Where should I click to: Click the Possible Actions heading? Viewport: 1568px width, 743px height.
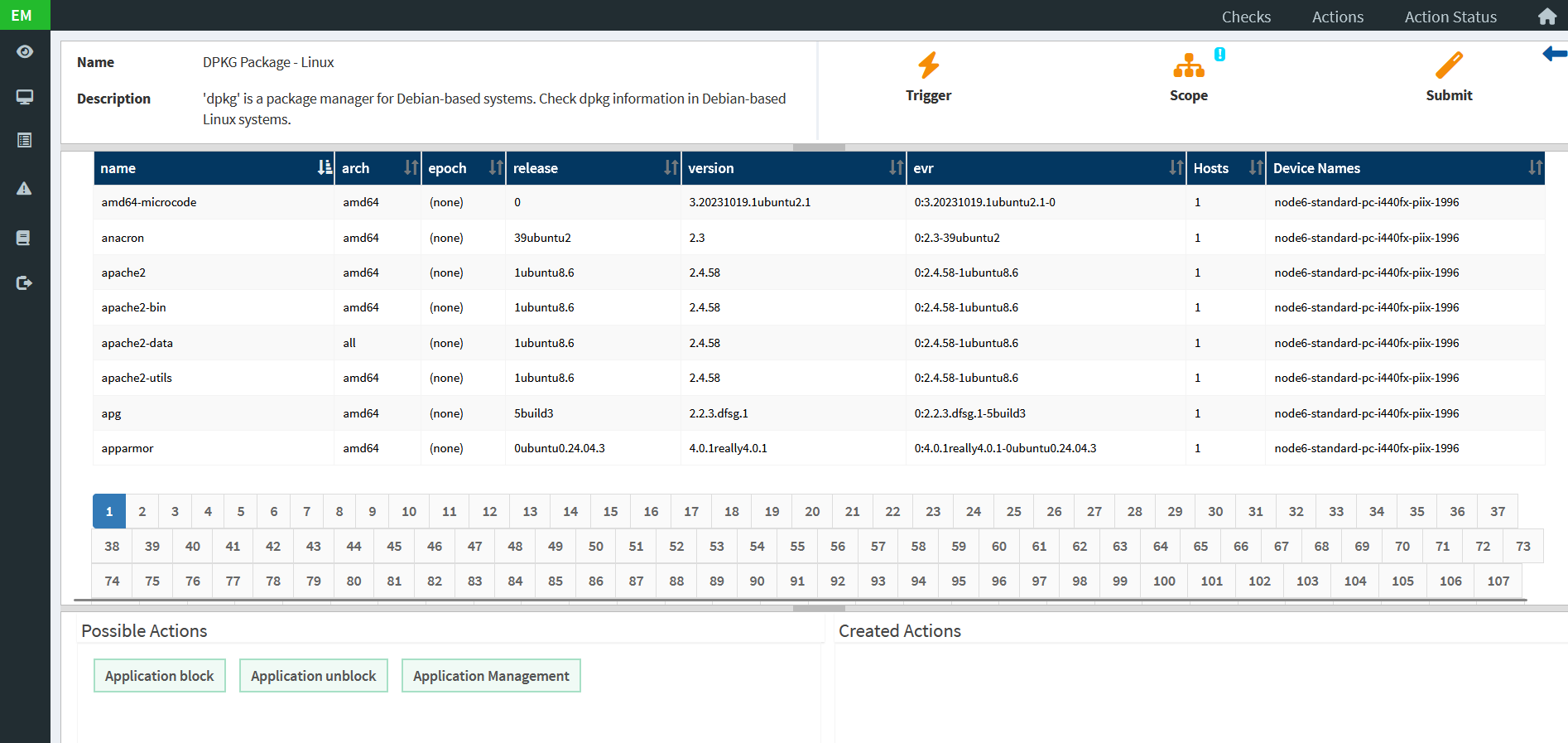pos(144,631)
